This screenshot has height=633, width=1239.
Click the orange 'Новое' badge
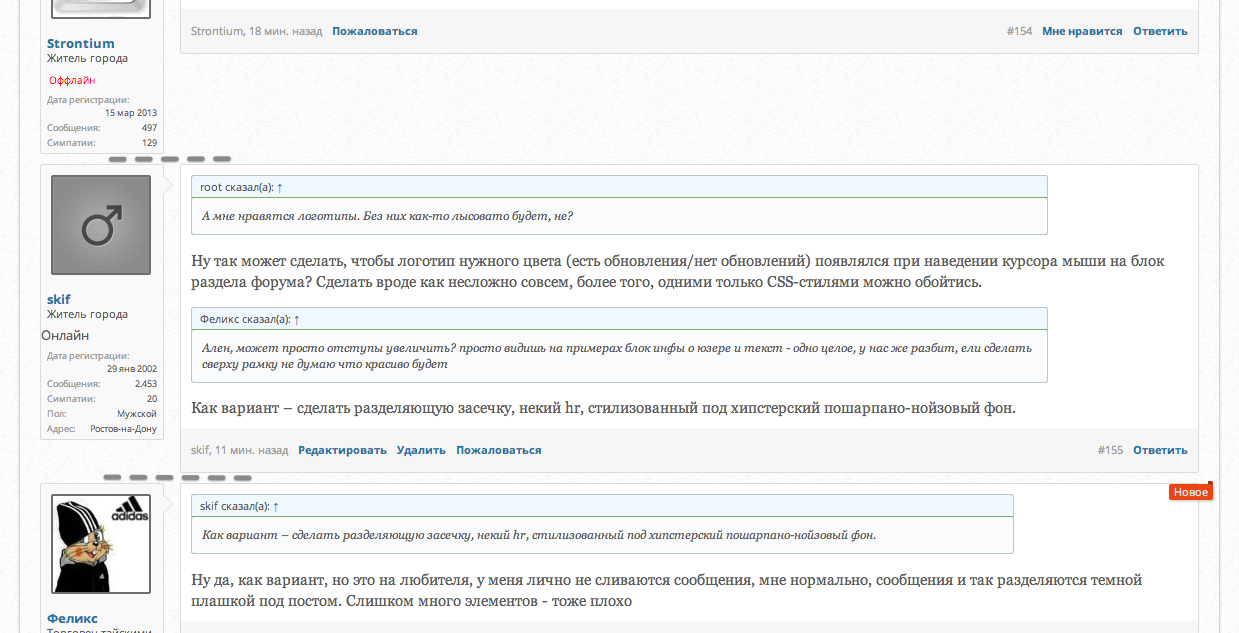(1190, 492)
